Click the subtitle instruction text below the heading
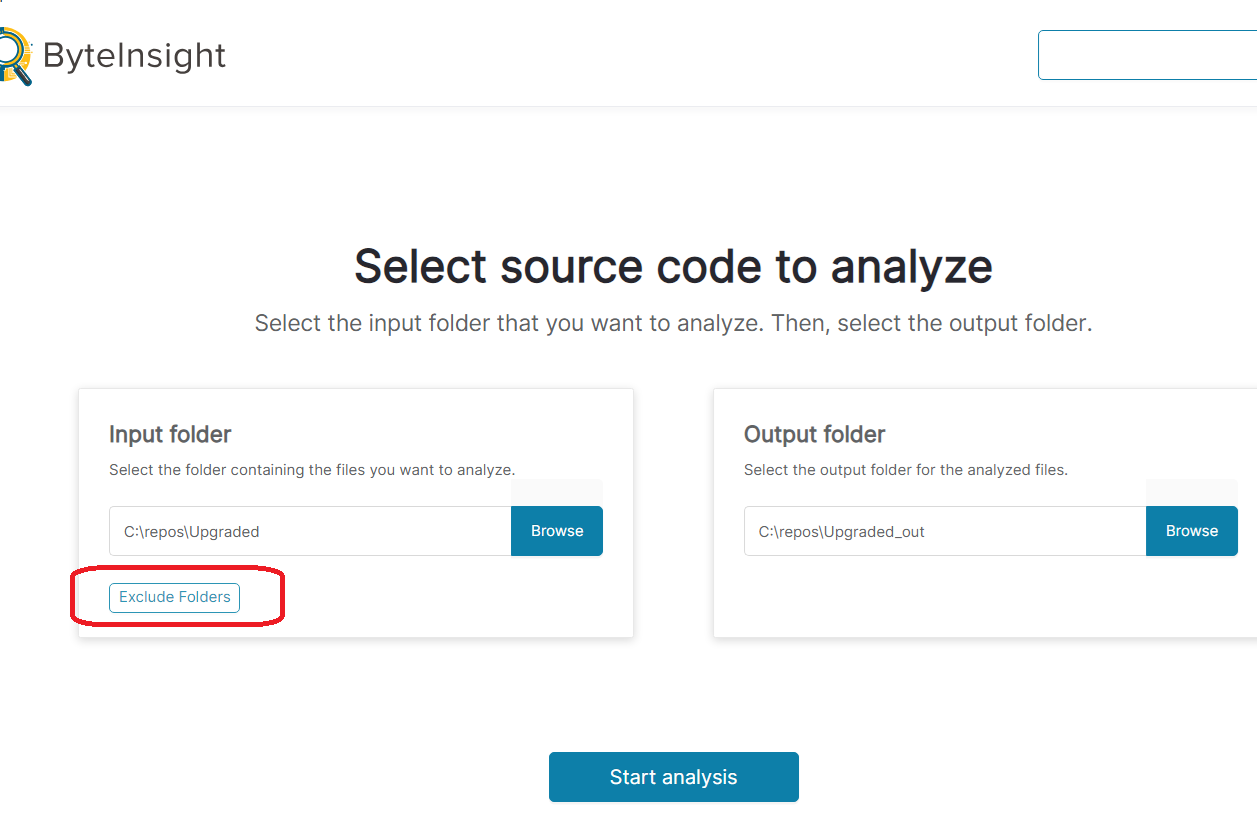 pos(673,324)
